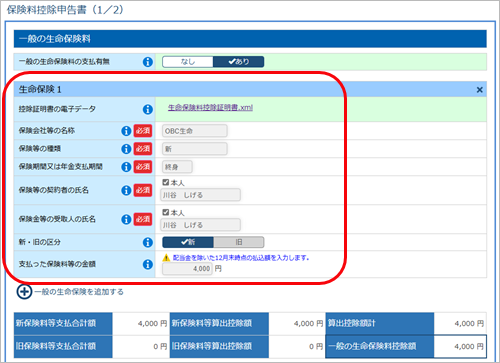
Task: Click info icon beside 保険期間又は年金支払期間
Action: tap(126, 167)
